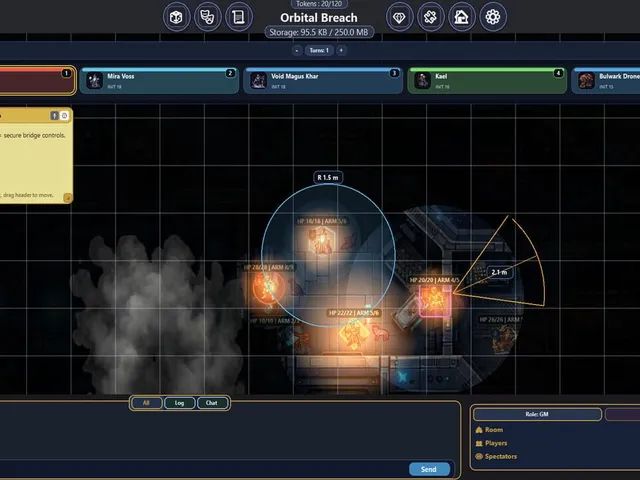The image size is (640, 480).
Task: Select token with HP 18/18 label
Action: 322,241
